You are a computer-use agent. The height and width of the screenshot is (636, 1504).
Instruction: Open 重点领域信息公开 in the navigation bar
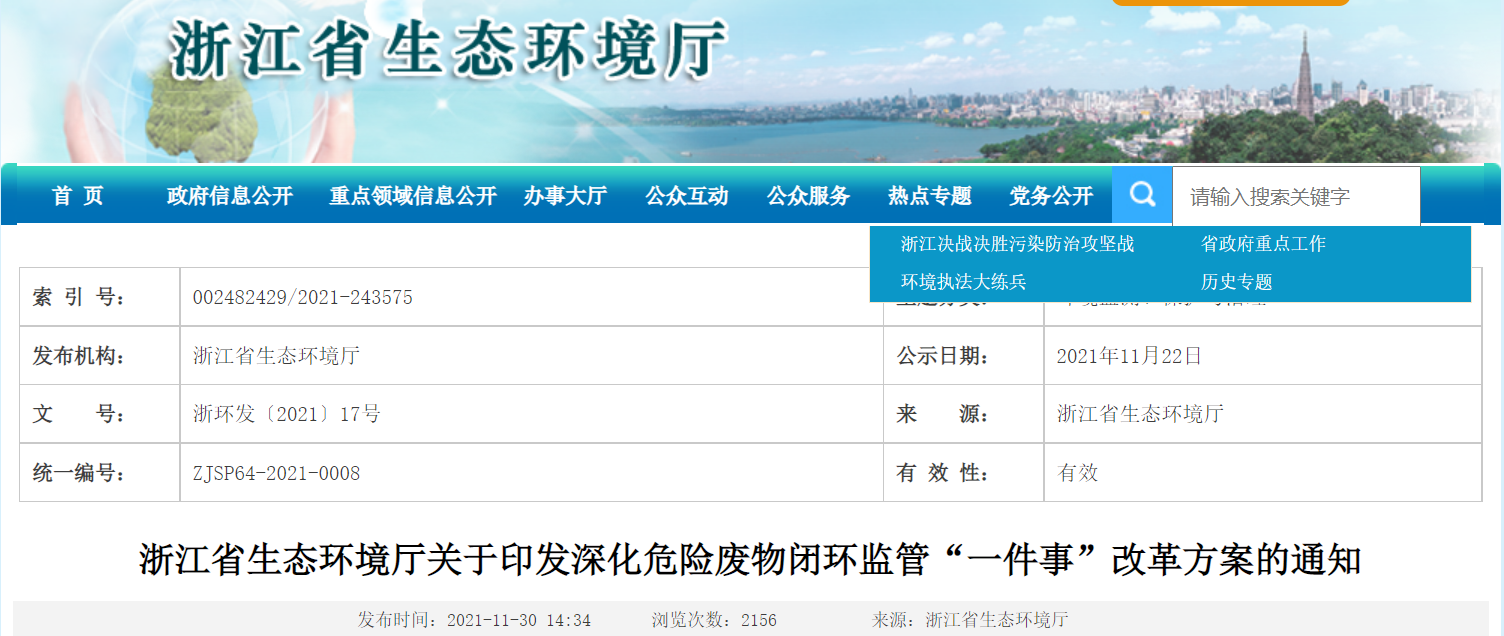413,196
